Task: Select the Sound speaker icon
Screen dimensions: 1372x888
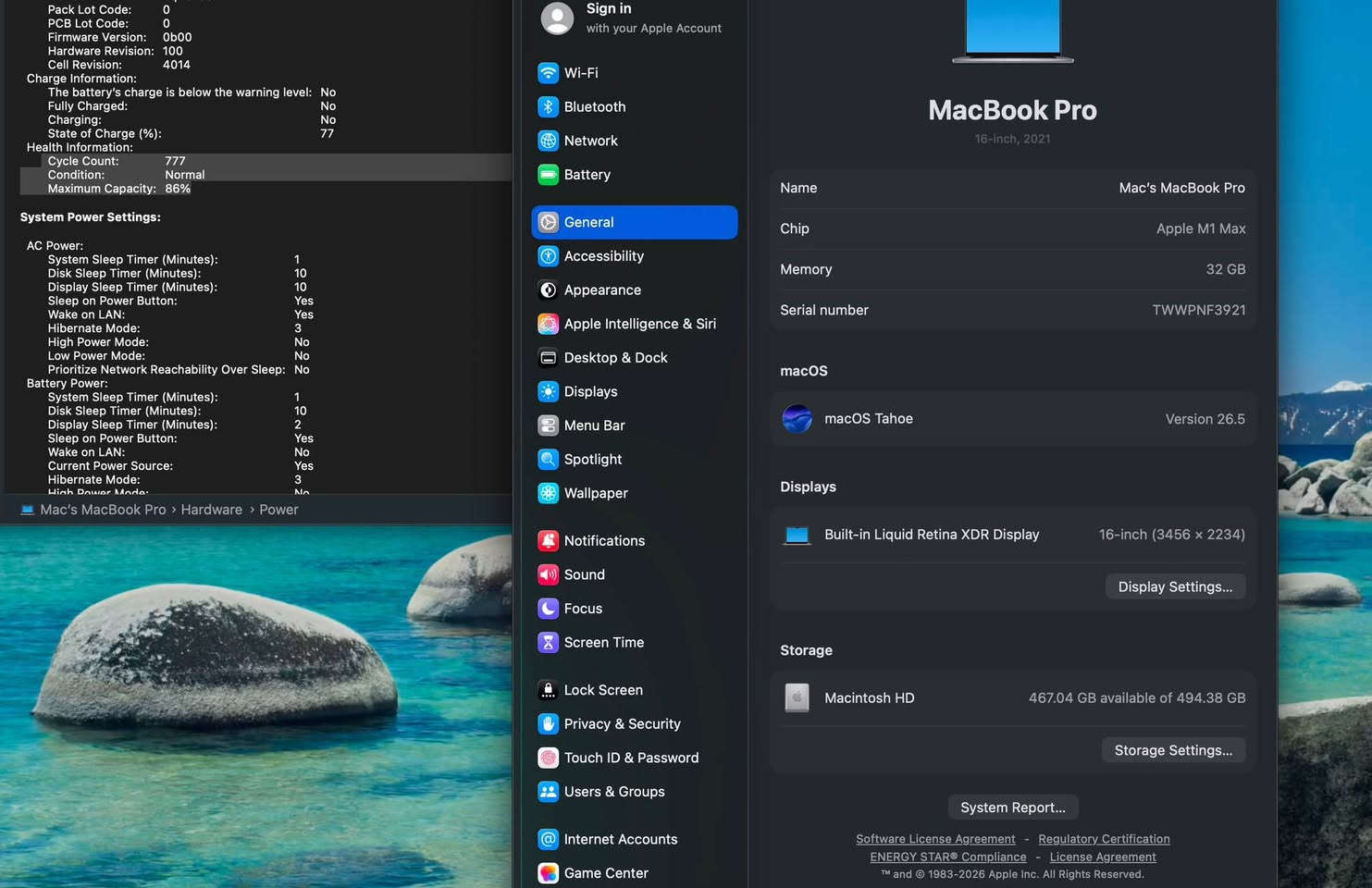Action: click(548, 574)
